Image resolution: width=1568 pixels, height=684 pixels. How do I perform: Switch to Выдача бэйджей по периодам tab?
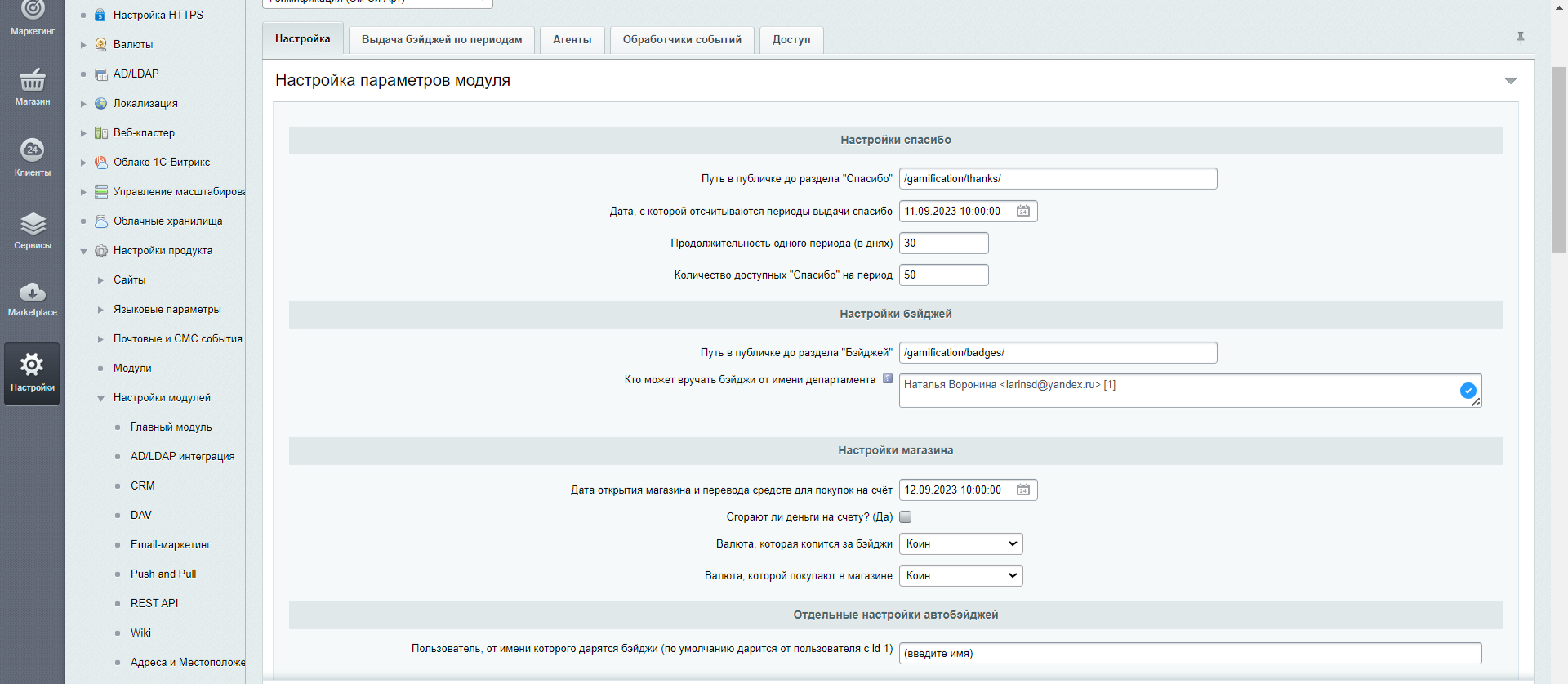[x=442, y=40]
